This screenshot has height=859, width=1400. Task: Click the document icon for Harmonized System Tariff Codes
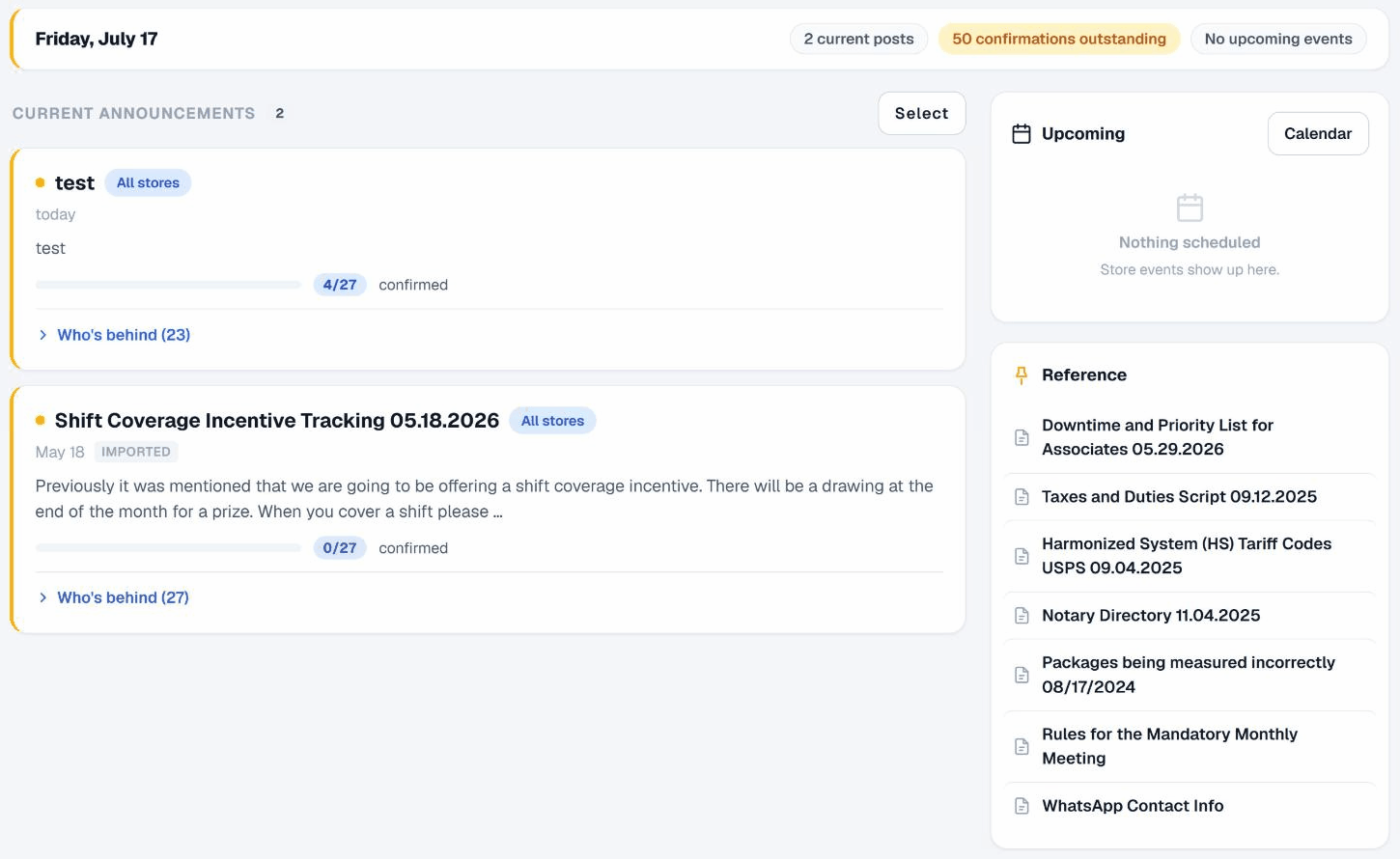click(x=1022, y=556)
